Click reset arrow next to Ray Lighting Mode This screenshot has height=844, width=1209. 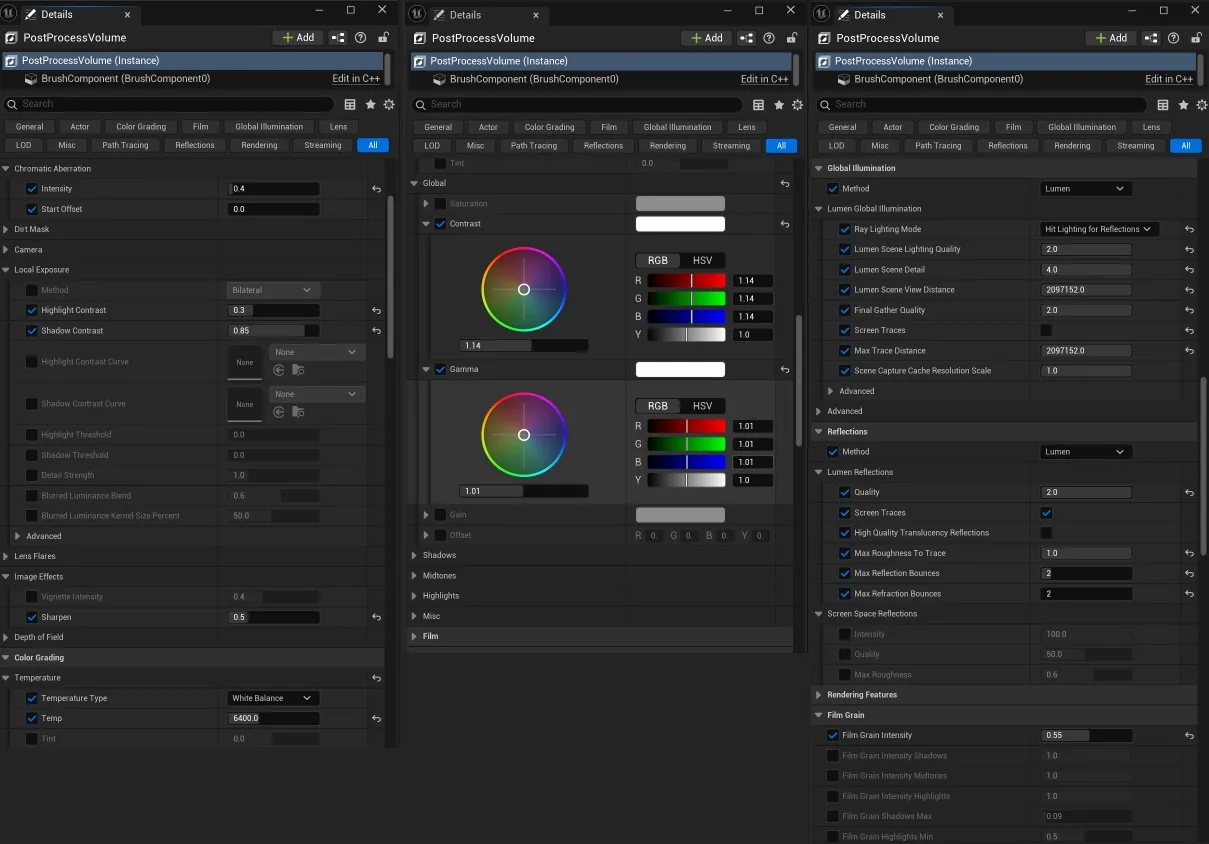(x=1189, y=229)
